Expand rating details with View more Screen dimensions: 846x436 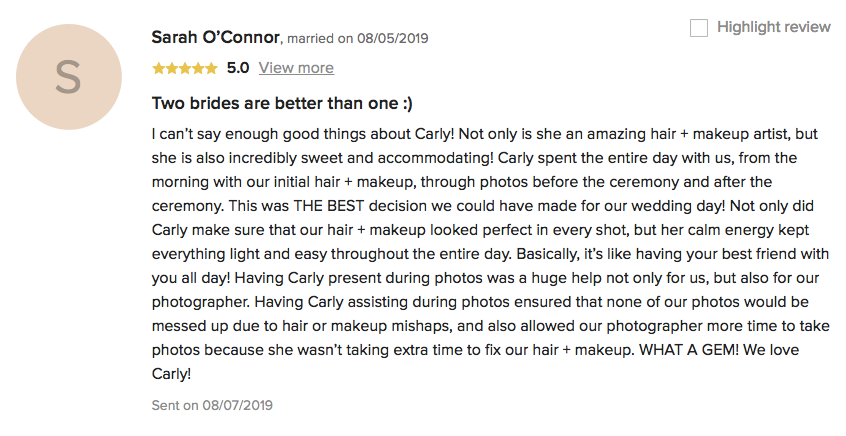296,68
